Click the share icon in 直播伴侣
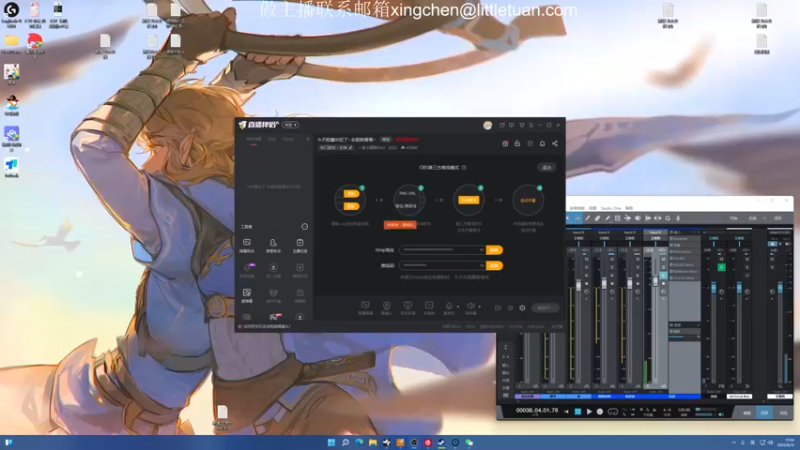 pyautogui.click(x=555, y=144)
